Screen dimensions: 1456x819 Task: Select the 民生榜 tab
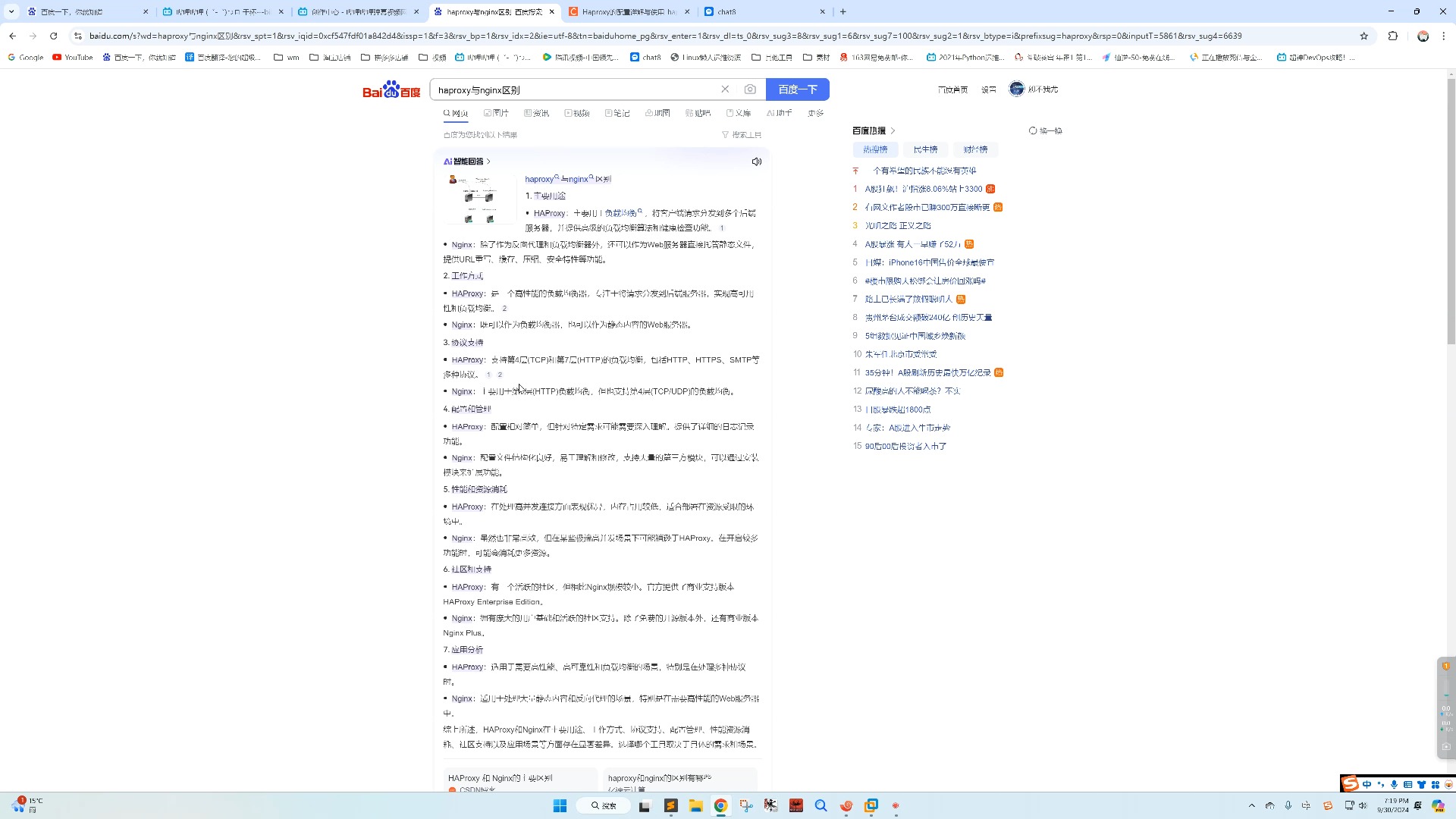(x=925, y=149)
